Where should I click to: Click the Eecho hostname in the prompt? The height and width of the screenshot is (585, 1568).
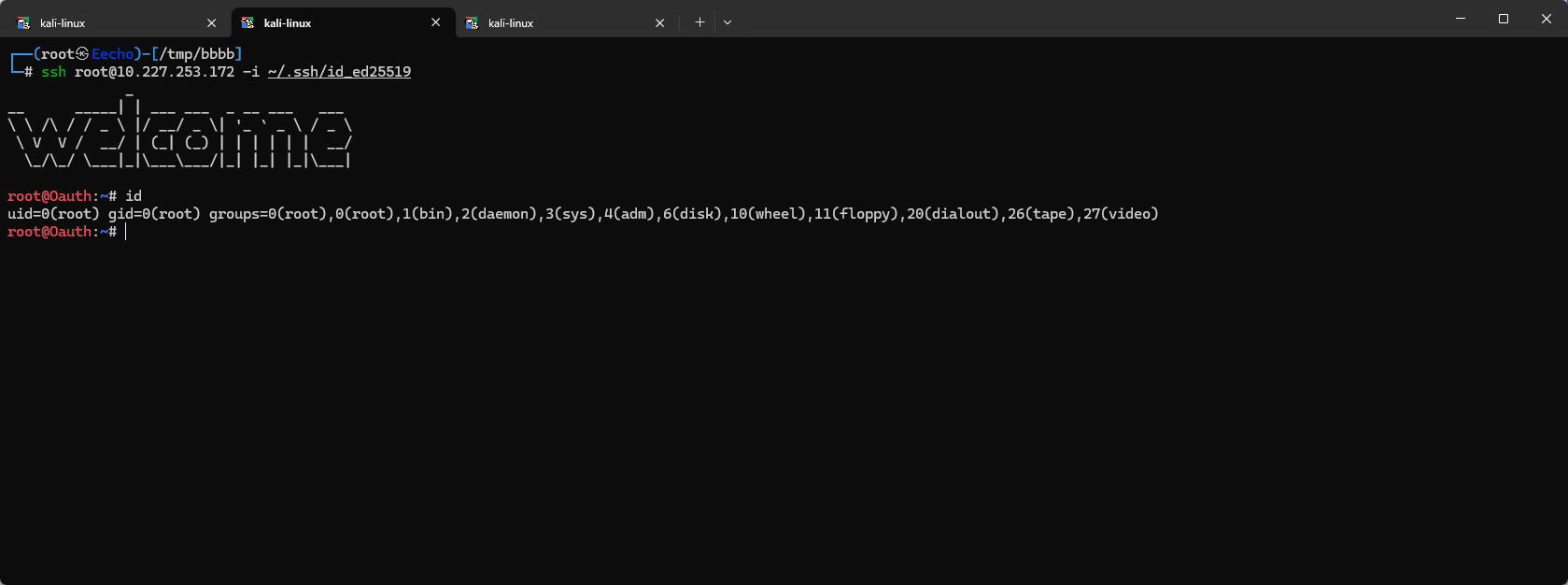(112, 54)
